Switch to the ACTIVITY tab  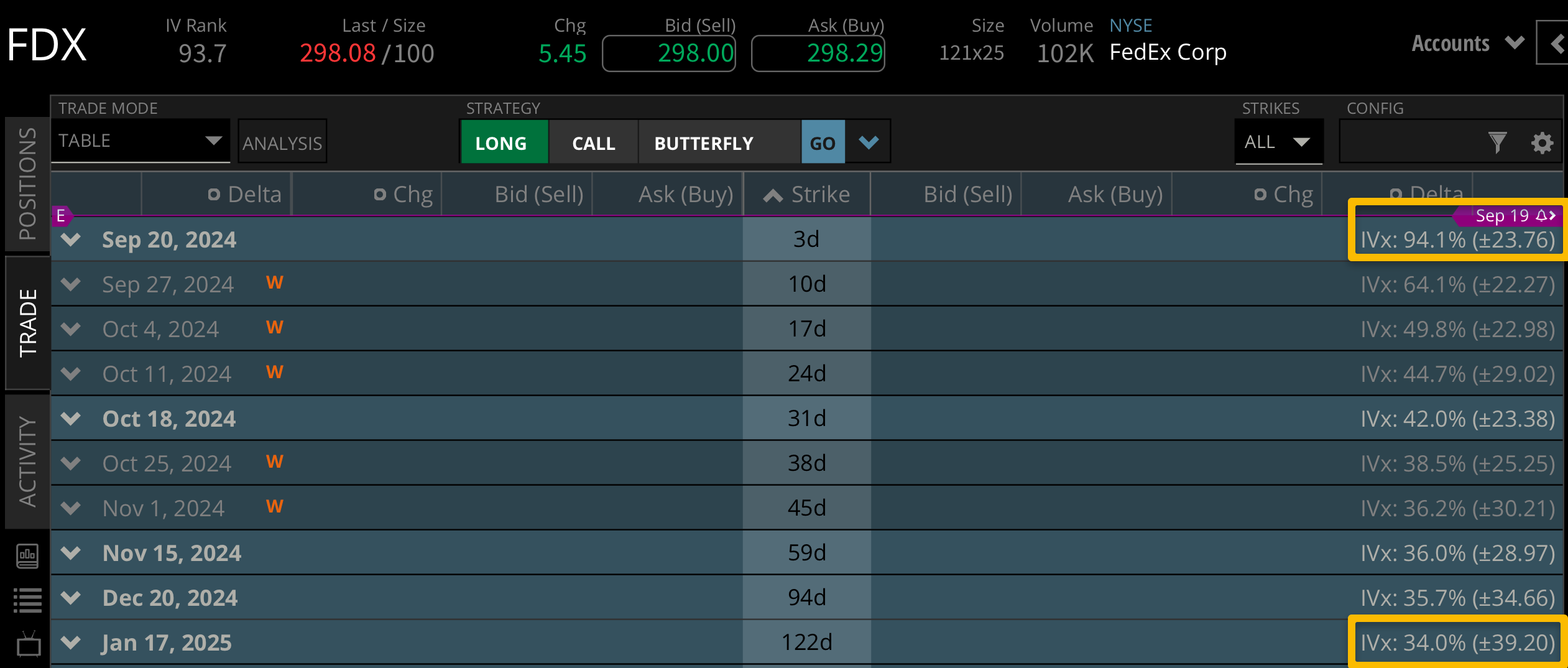tap(27, 461)
